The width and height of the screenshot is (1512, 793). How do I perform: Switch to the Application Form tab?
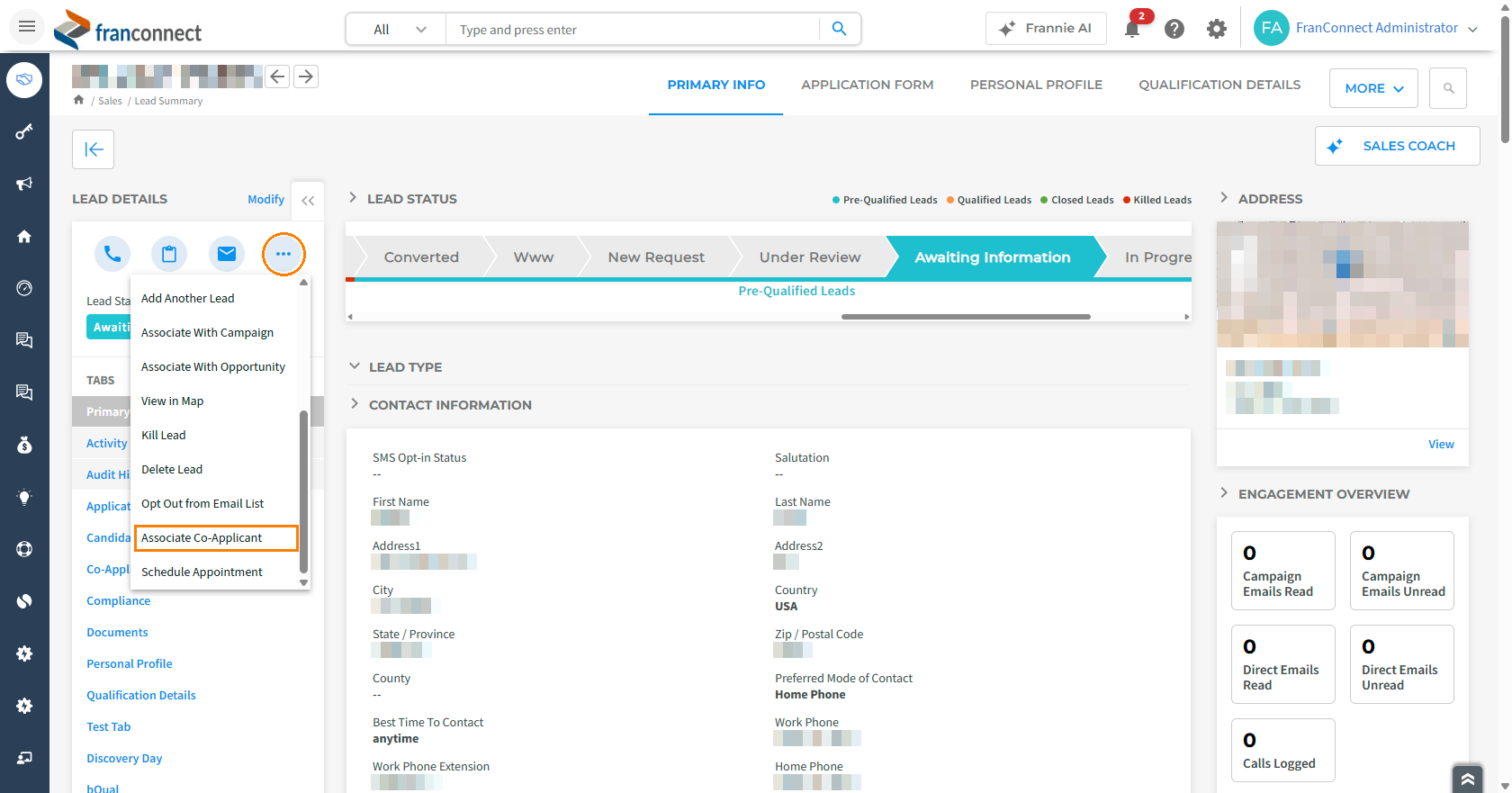pos(868,85)
